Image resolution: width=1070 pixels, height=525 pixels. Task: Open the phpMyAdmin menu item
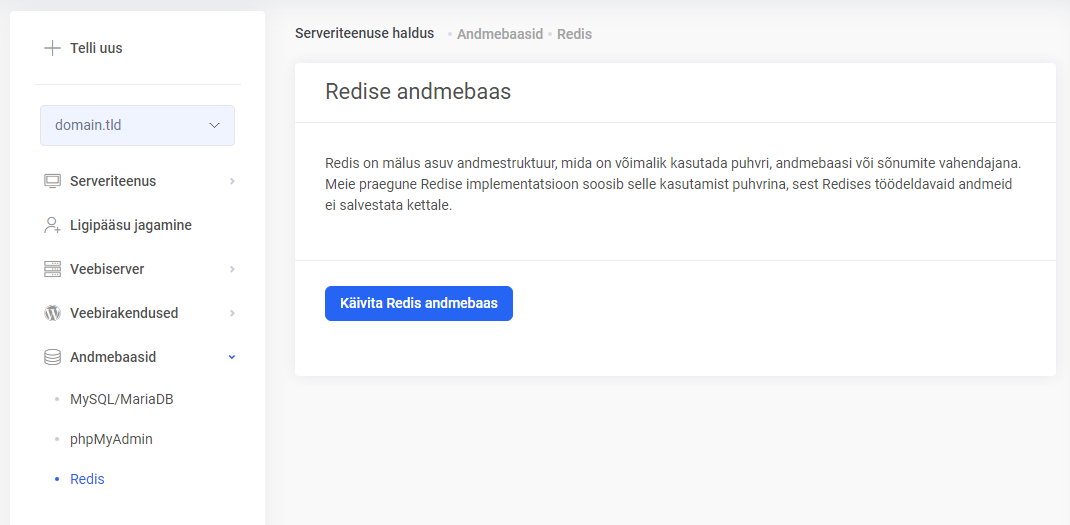pyautogui.click(x=111, y=439)
